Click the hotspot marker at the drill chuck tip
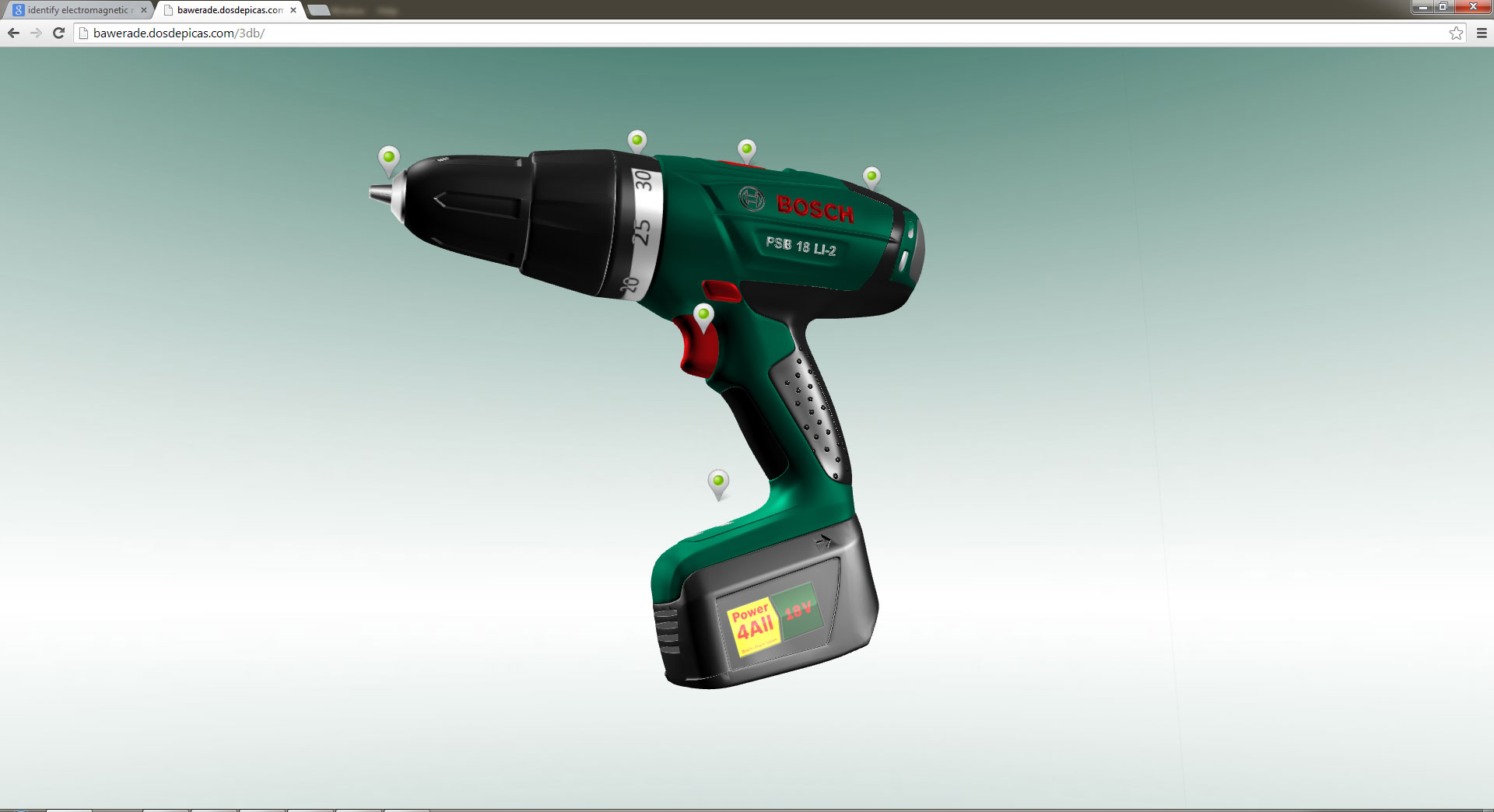The width and height of the screenshot is (1494, 812). (389, 158)
